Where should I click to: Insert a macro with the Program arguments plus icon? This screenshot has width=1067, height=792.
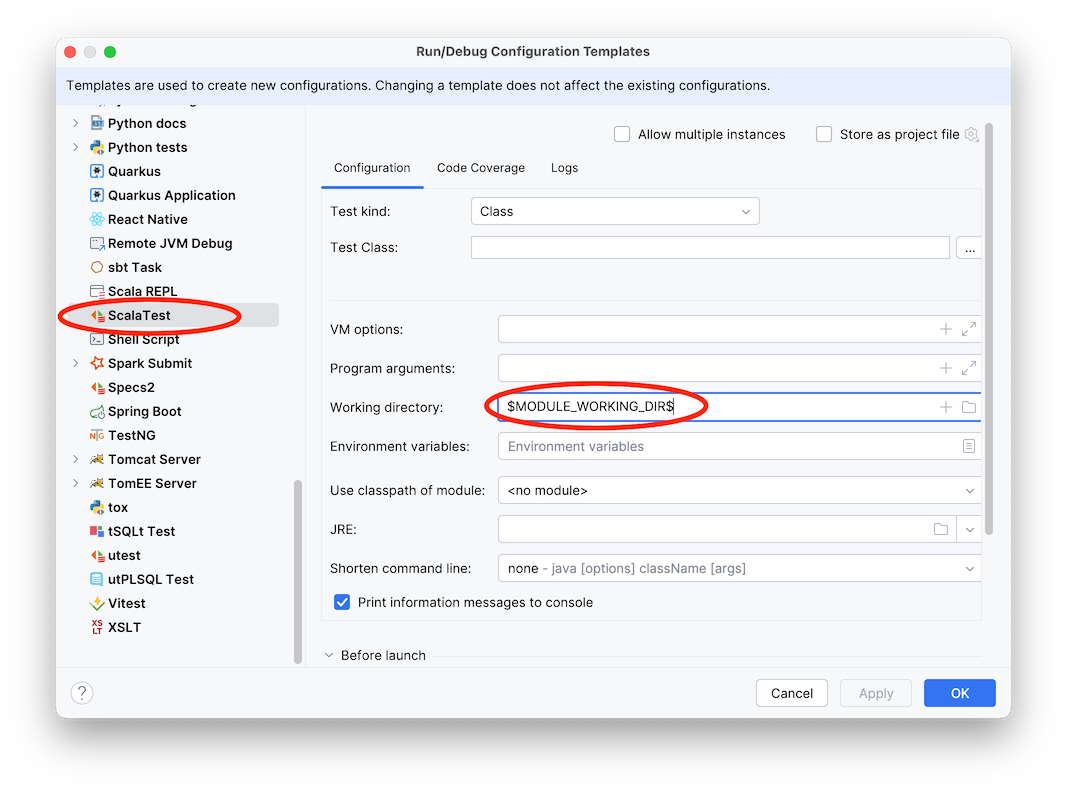[x=945, y=368]
